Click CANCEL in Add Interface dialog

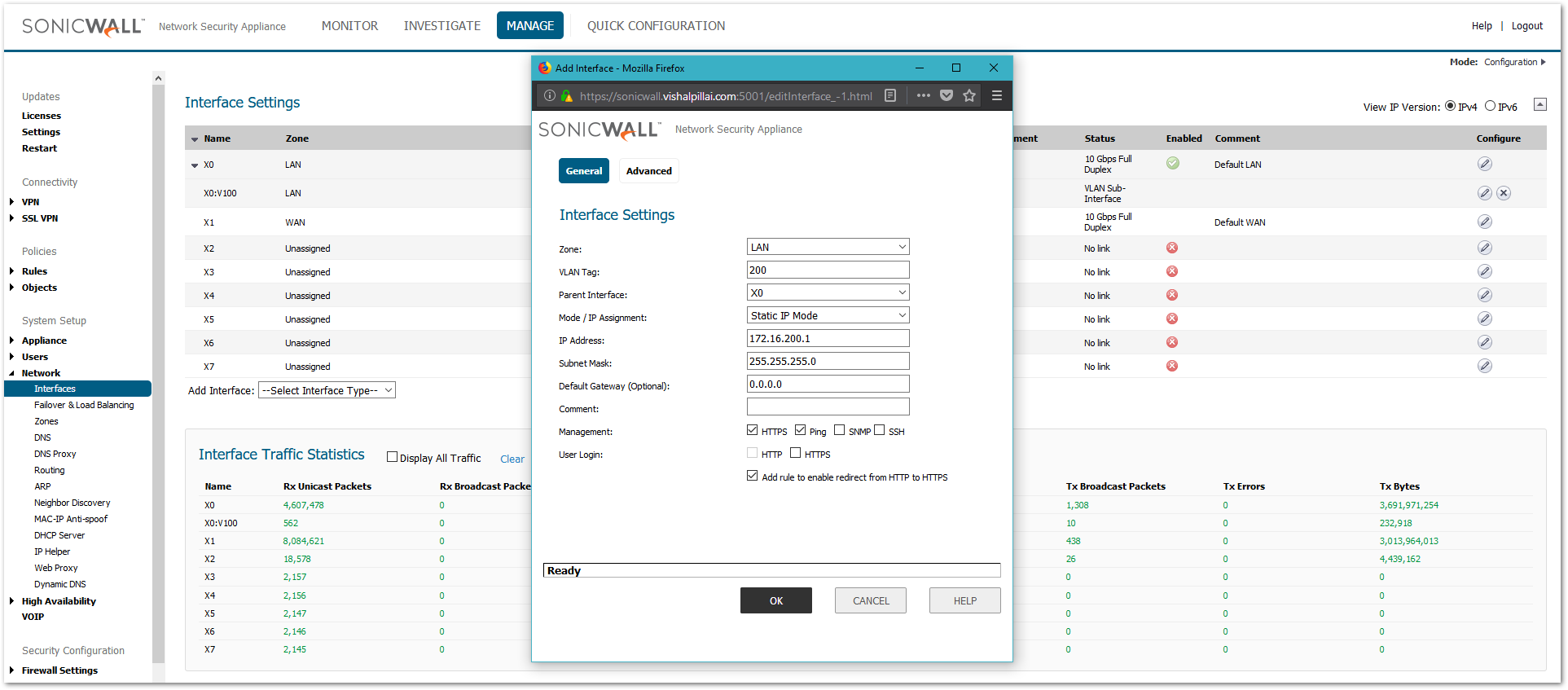click(871, 600)
